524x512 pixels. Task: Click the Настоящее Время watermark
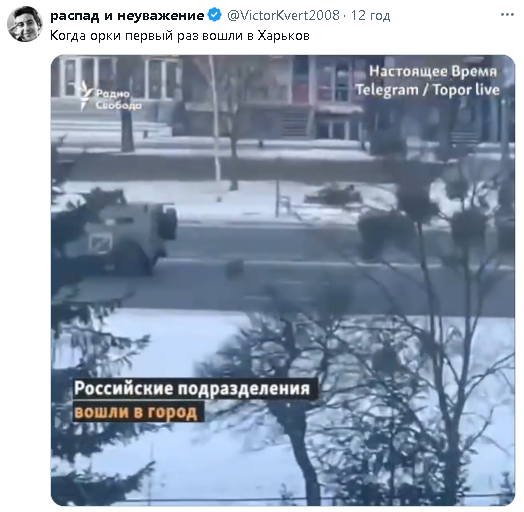[x=433, y=72]
